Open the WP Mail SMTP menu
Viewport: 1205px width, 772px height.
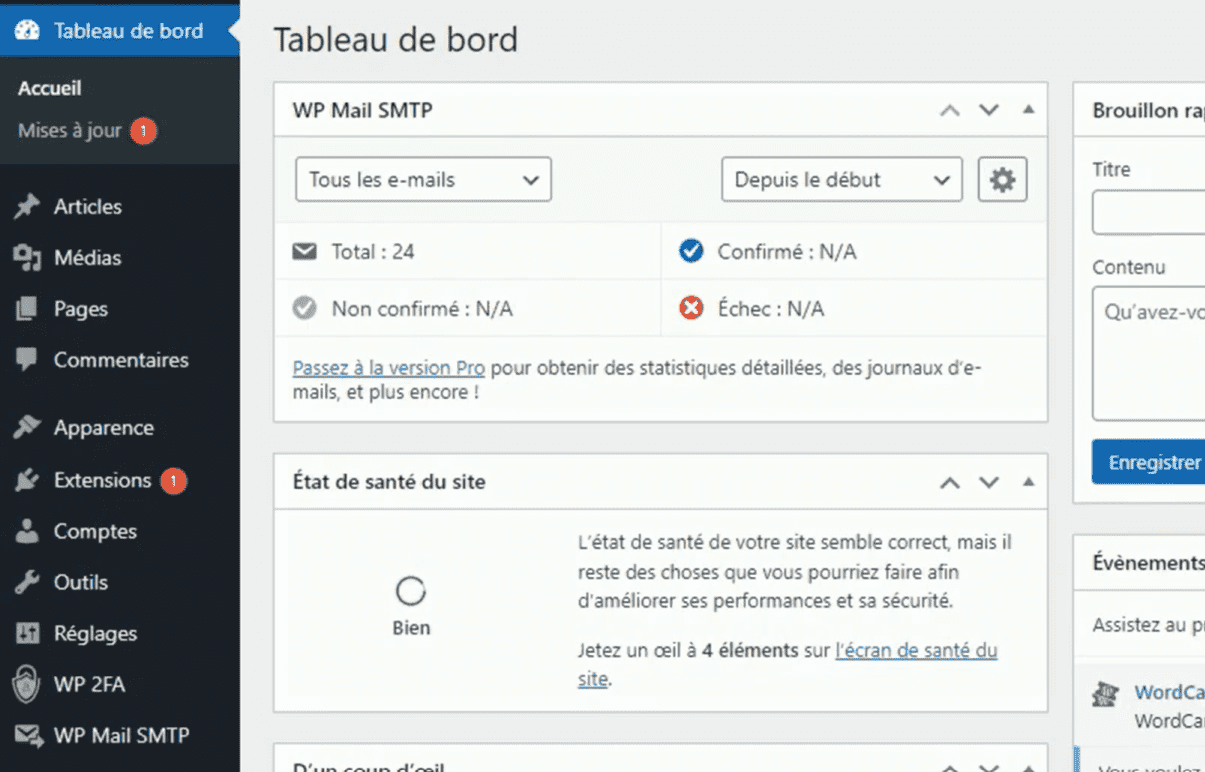click(x=120, y=736)
